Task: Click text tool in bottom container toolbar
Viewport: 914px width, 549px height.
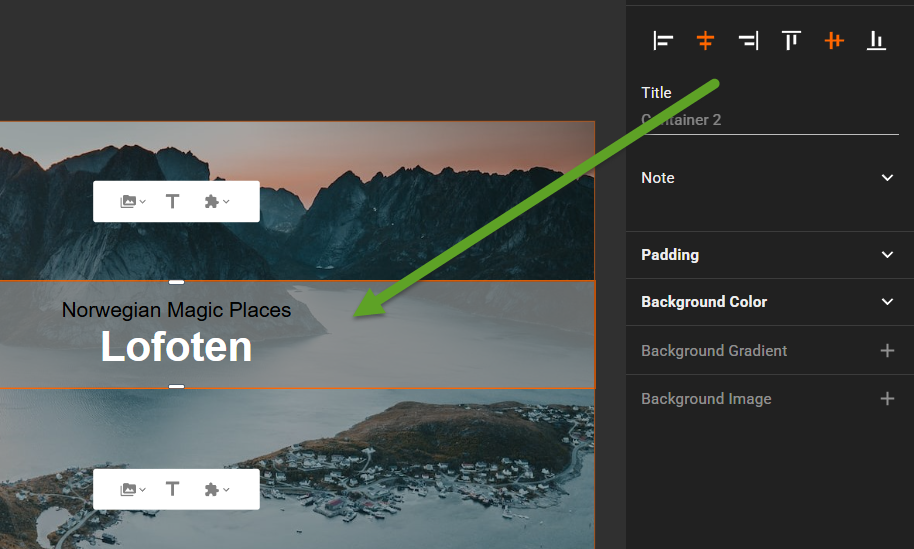Action: [173, 490]
